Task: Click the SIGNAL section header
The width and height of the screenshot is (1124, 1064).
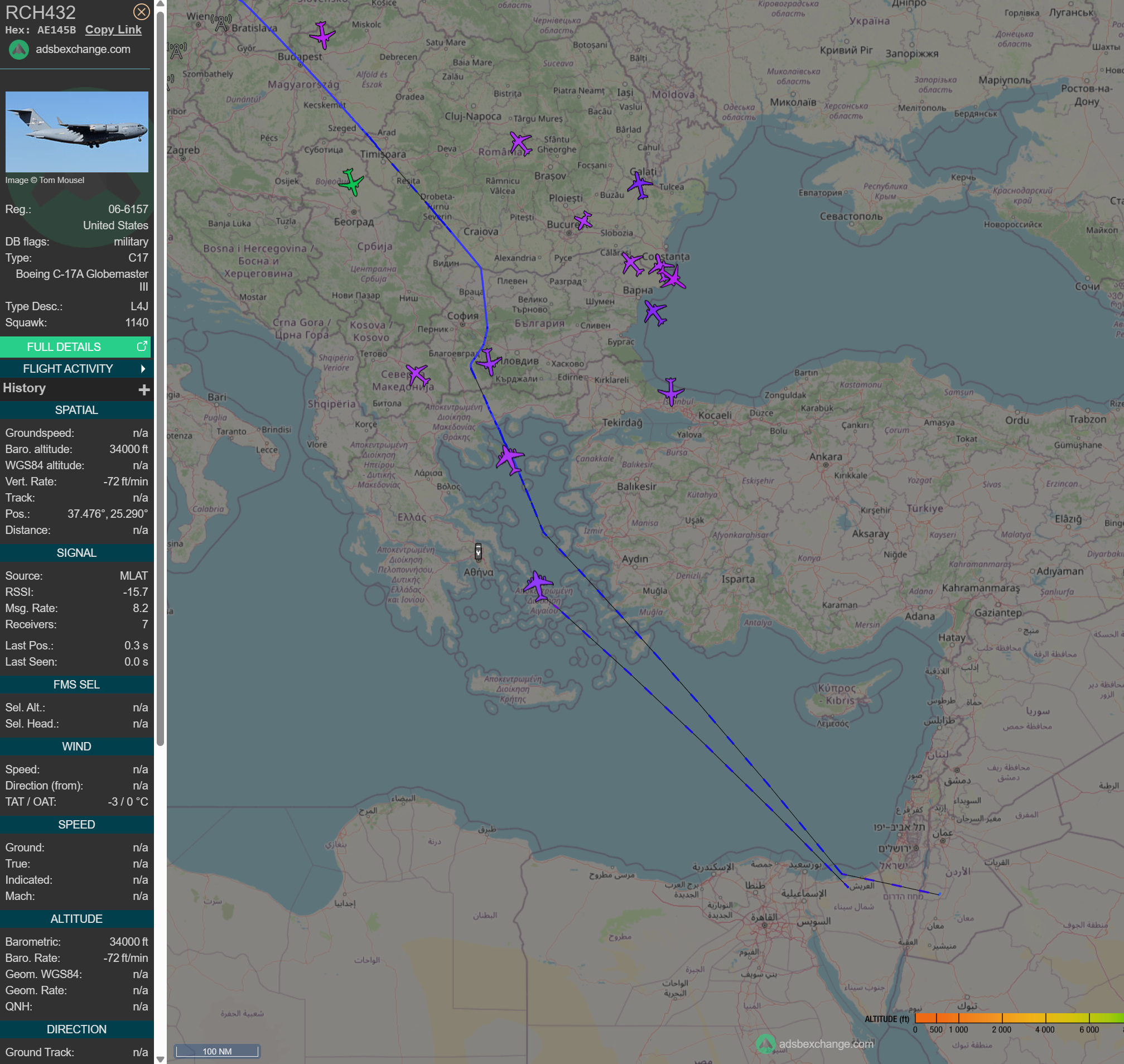Action: pos(76,553)
